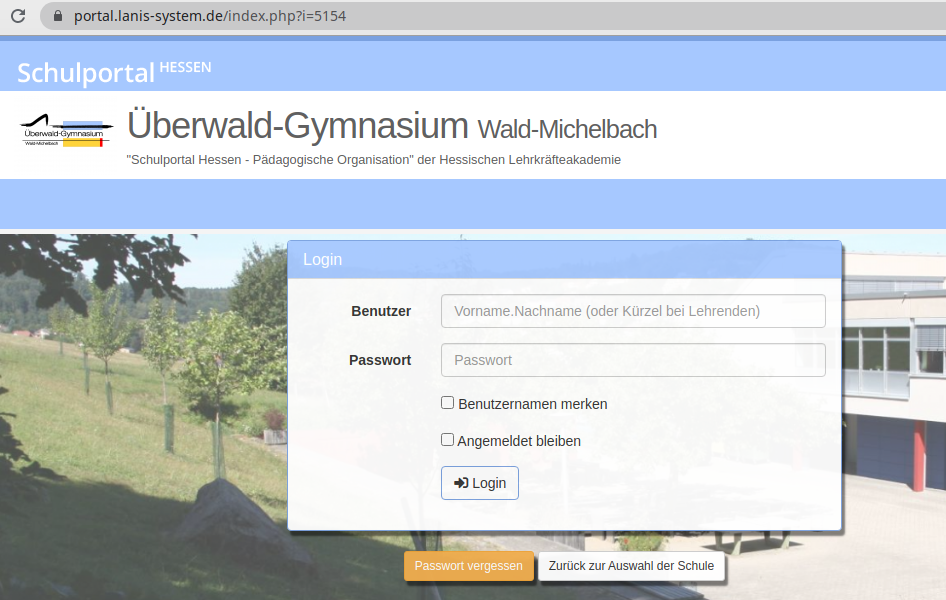Click the 'Angemeldet bleiben' label text
Screen dimensions: 946x600
coord(519,441)
